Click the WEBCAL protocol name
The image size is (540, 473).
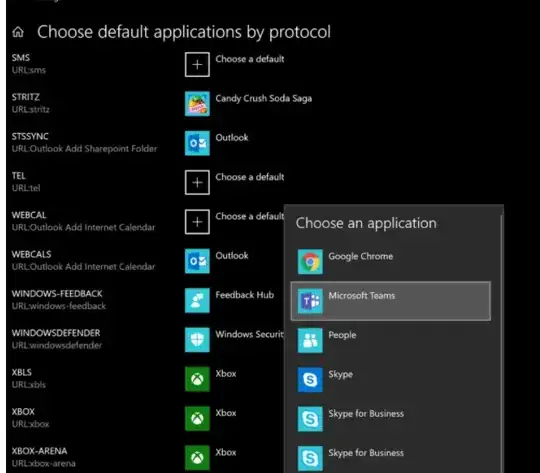pyautogui.click(x=29, y=215)
